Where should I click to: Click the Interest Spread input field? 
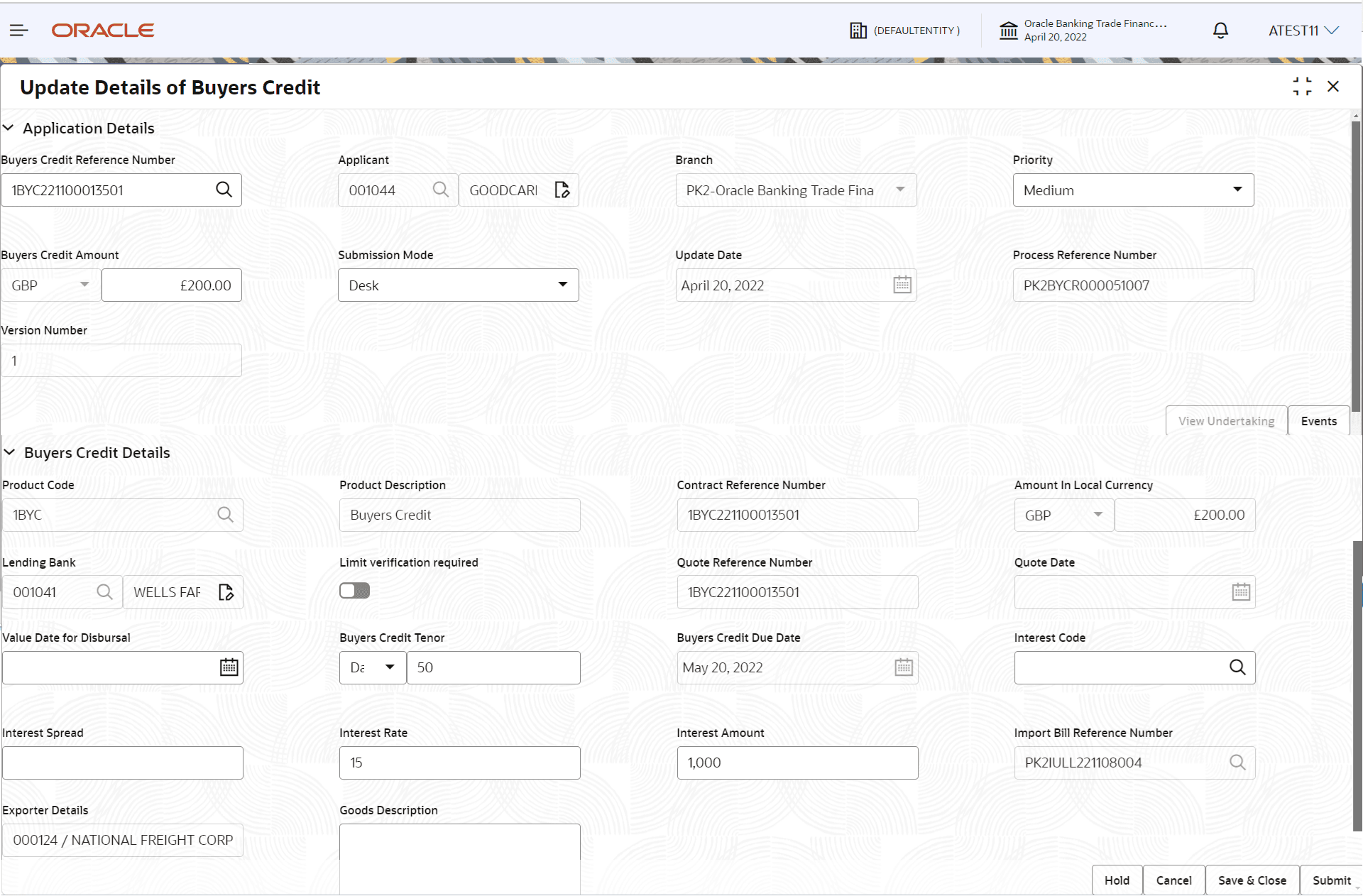click(x=122, y=763)
